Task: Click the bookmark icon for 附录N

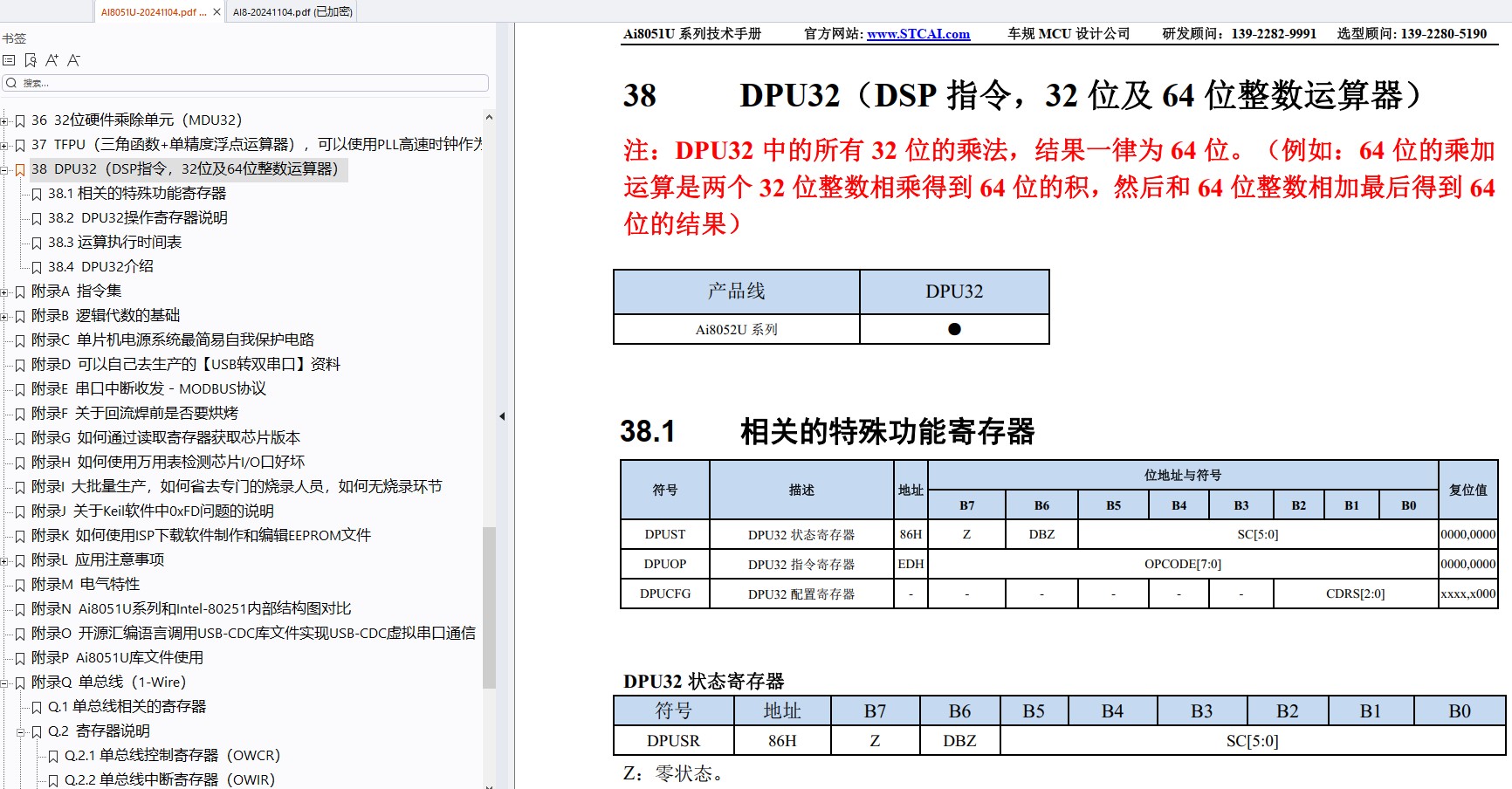Action: tap(20, 610)
